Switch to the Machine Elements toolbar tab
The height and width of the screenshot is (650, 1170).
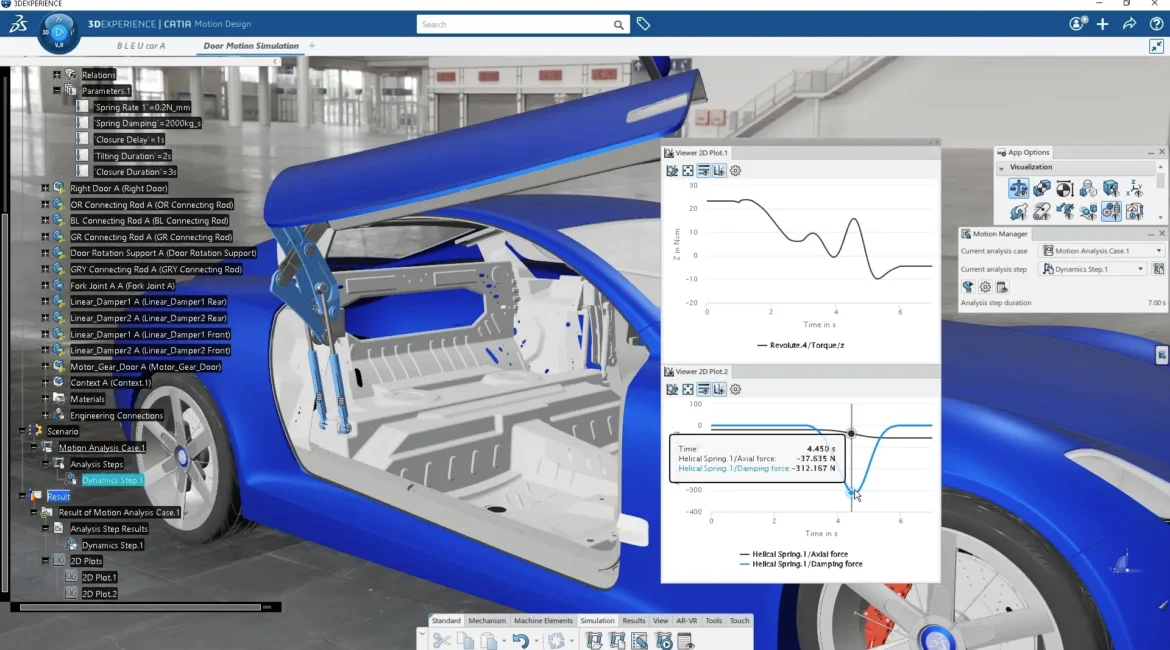point(543,621)
